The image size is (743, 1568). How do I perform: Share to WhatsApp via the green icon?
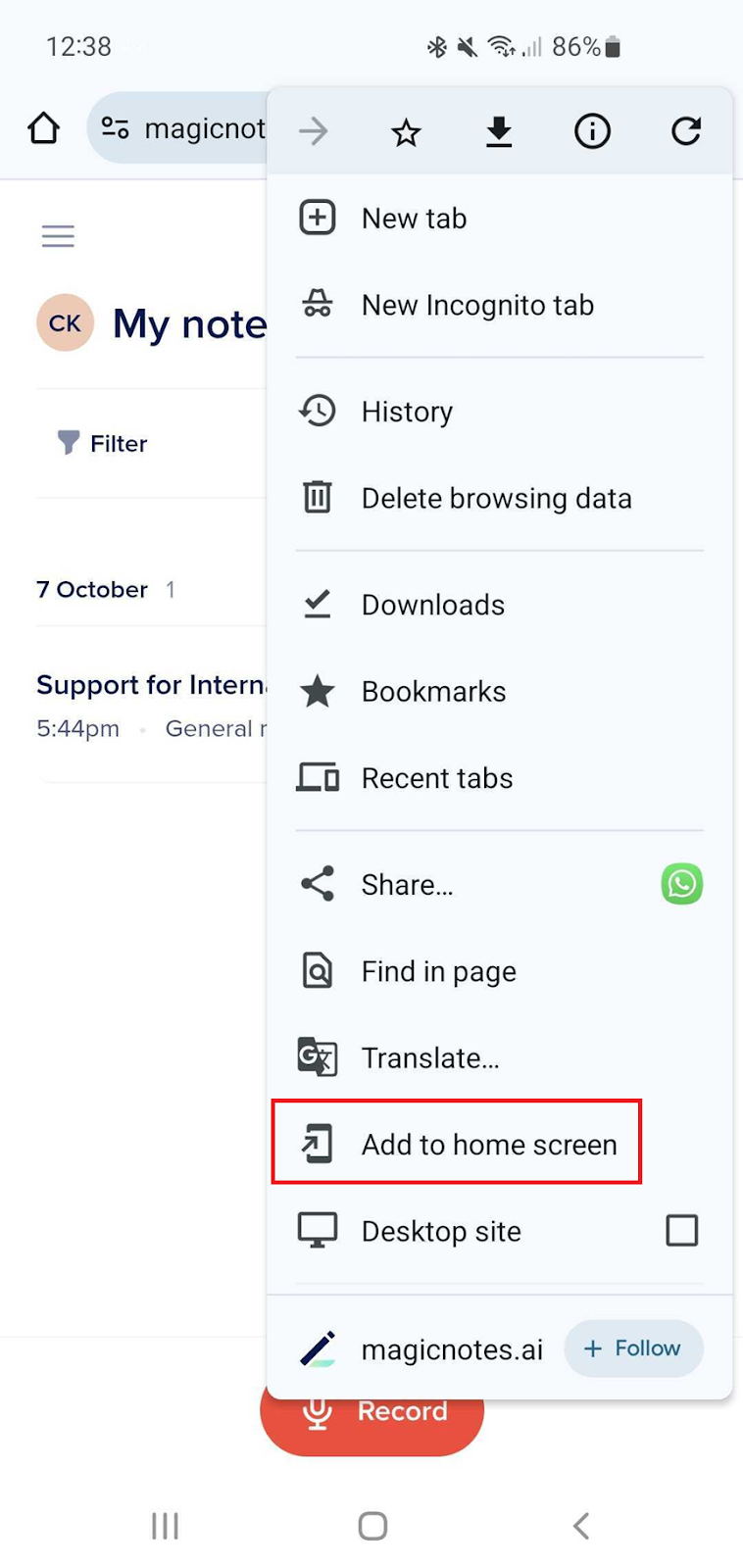coord(680,884)
